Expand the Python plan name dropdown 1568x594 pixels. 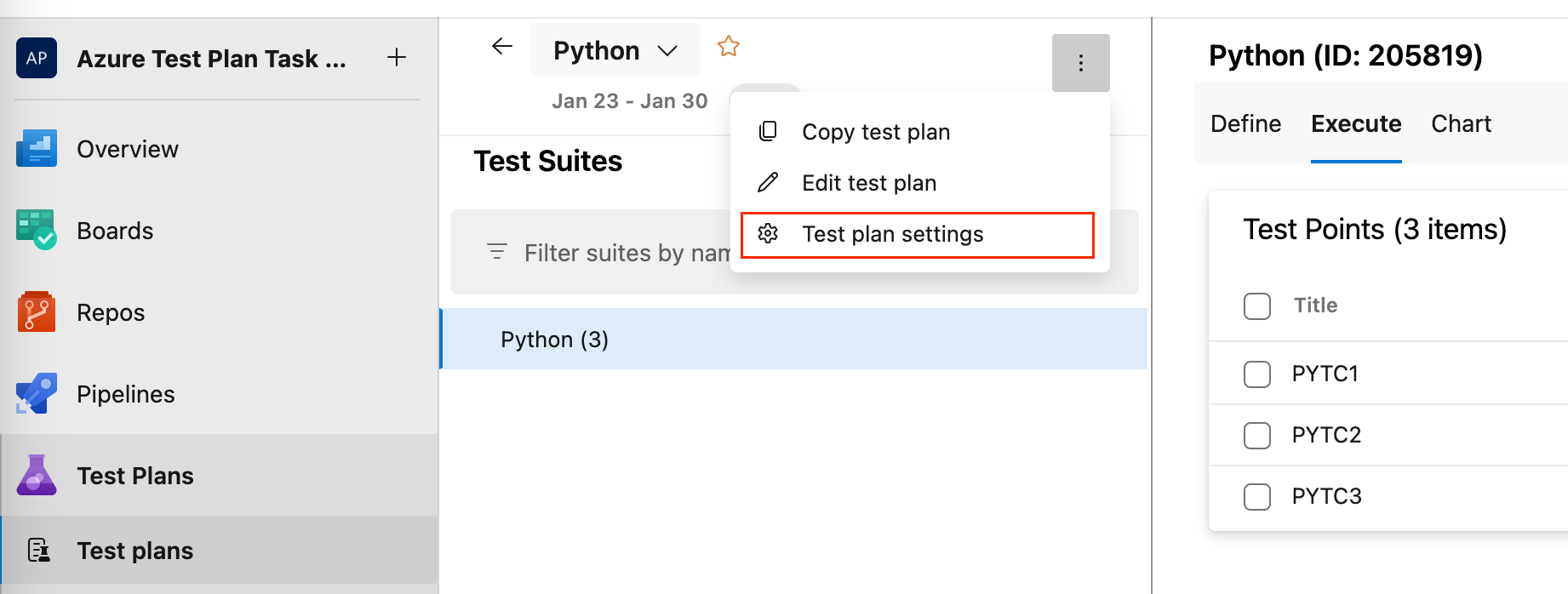[x=669, y=49]
